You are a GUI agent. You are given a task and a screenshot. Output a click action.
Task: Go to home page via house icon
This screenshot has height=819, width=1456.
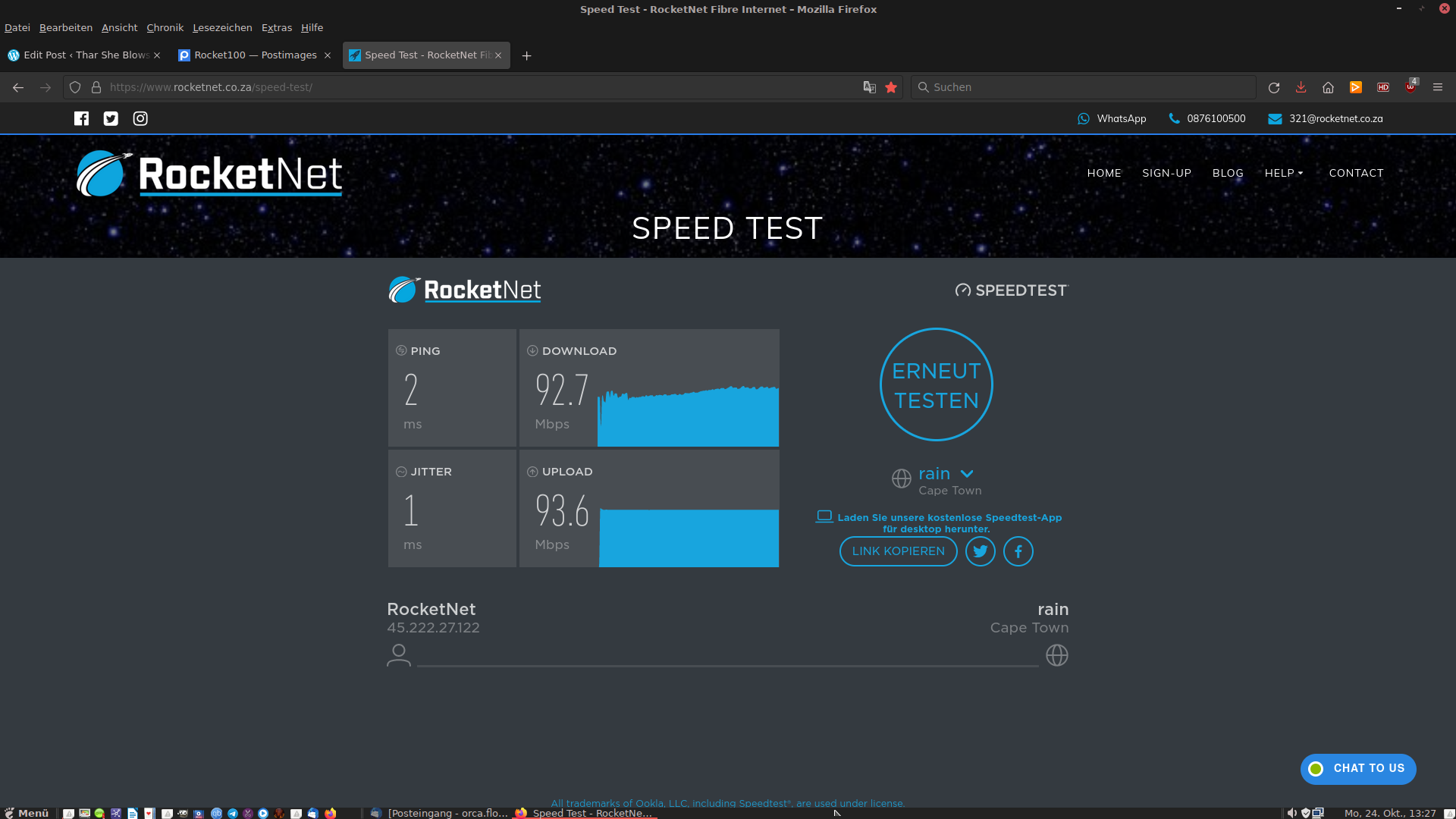[x=1328, y=87]
